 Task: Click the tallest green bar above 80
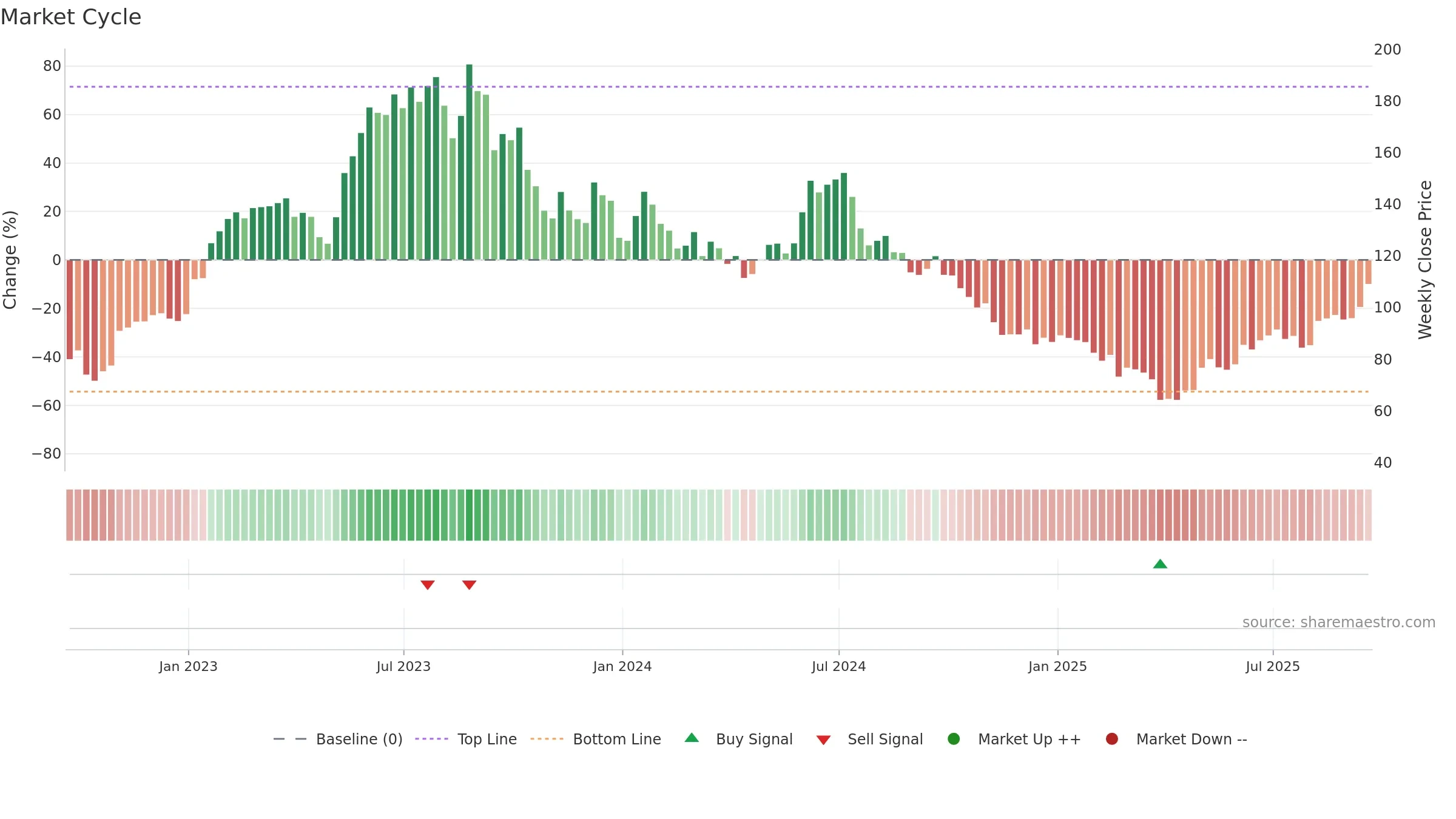coord(469,162)
